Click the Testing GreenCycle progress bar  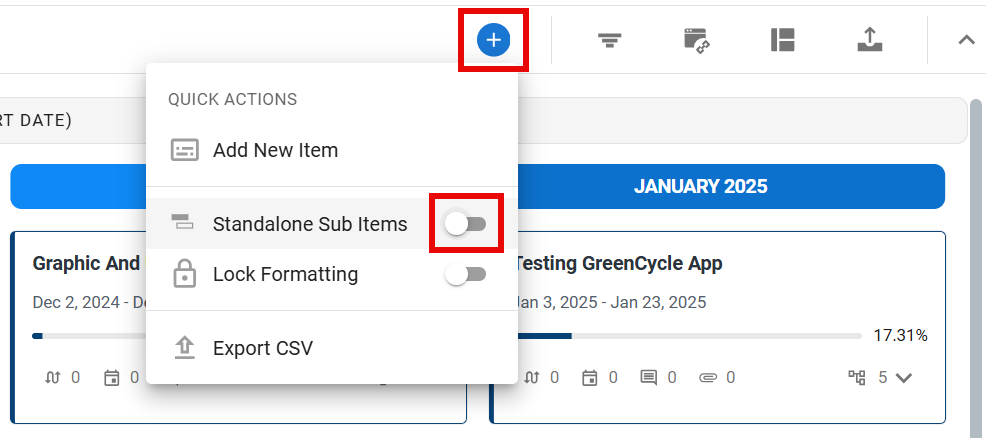tap(690, 336)
